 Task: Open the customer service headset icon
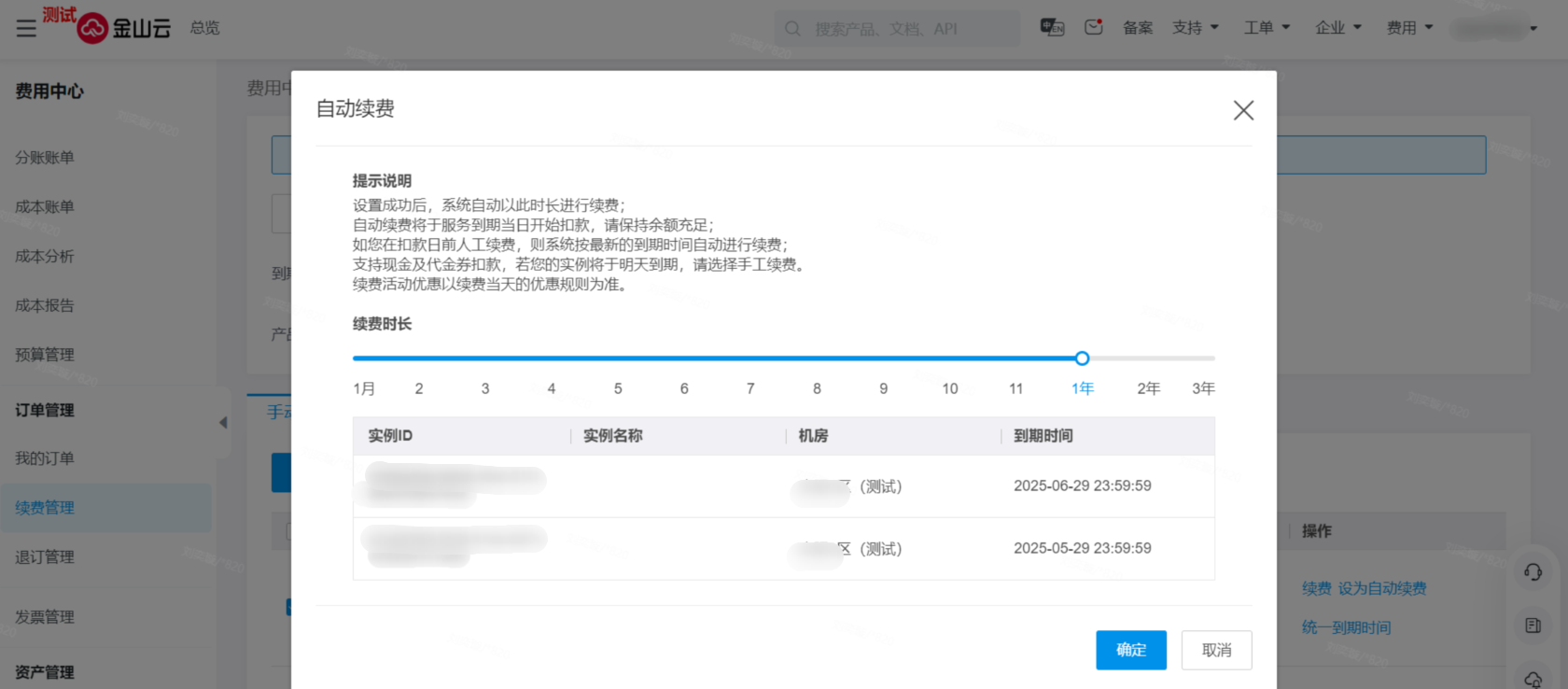[1533, 572]
